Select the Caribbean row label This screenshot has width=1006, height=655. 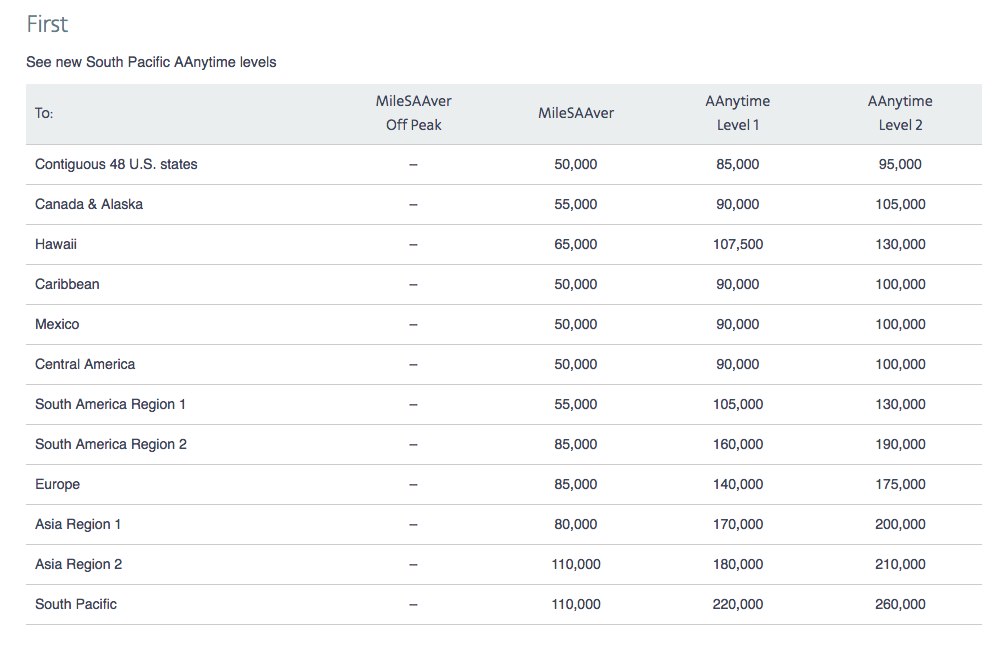67,284
